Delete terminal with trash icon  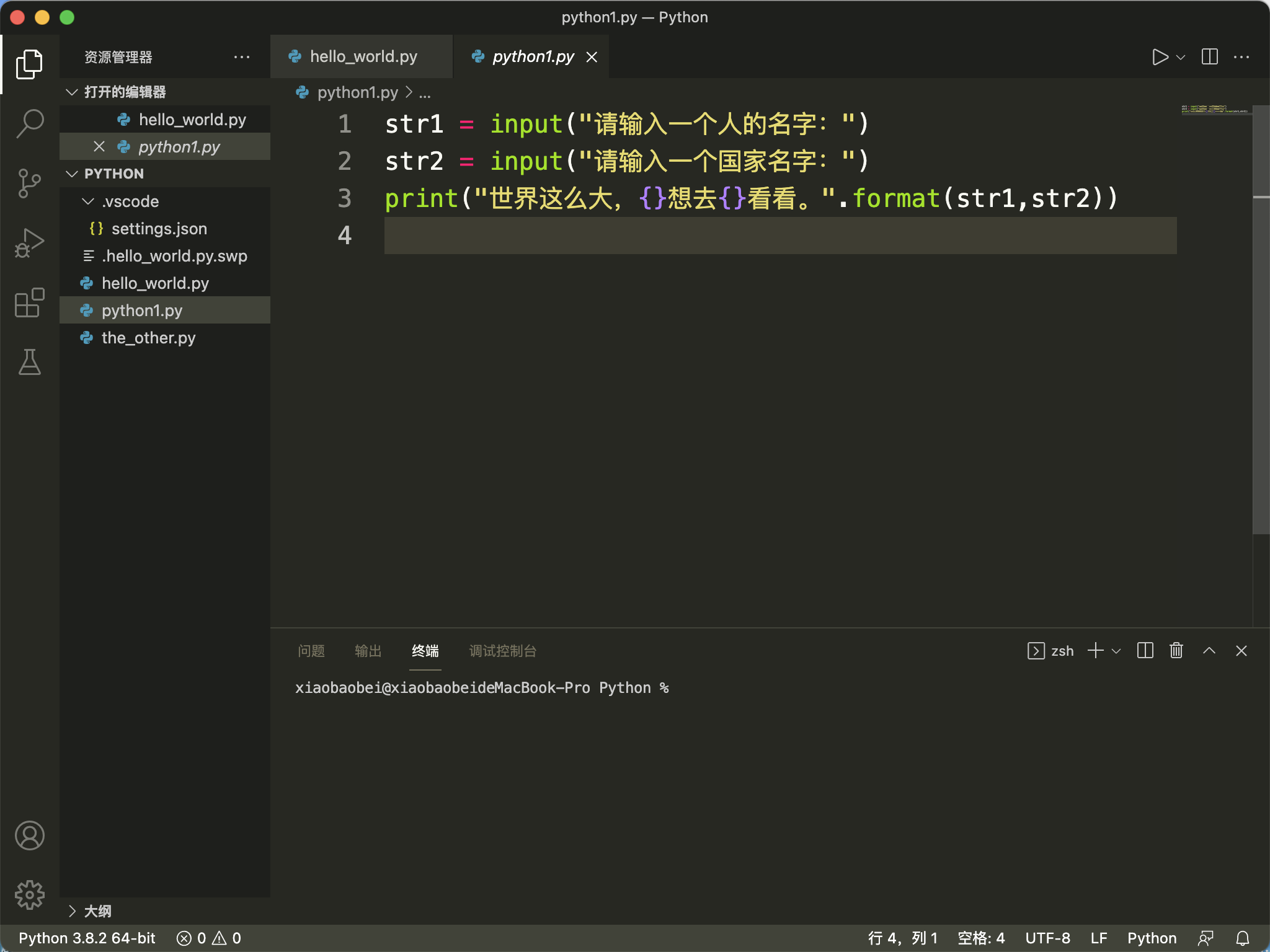(x=1176, y=651)
